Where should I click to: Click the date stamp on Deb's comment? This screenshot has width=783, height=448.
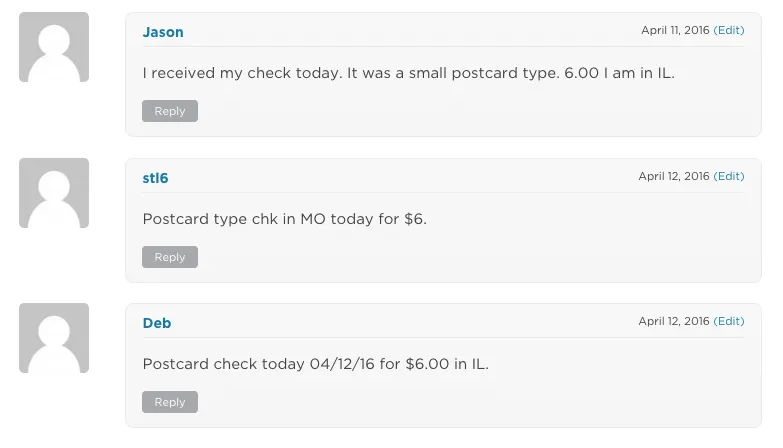click(674, 321)
